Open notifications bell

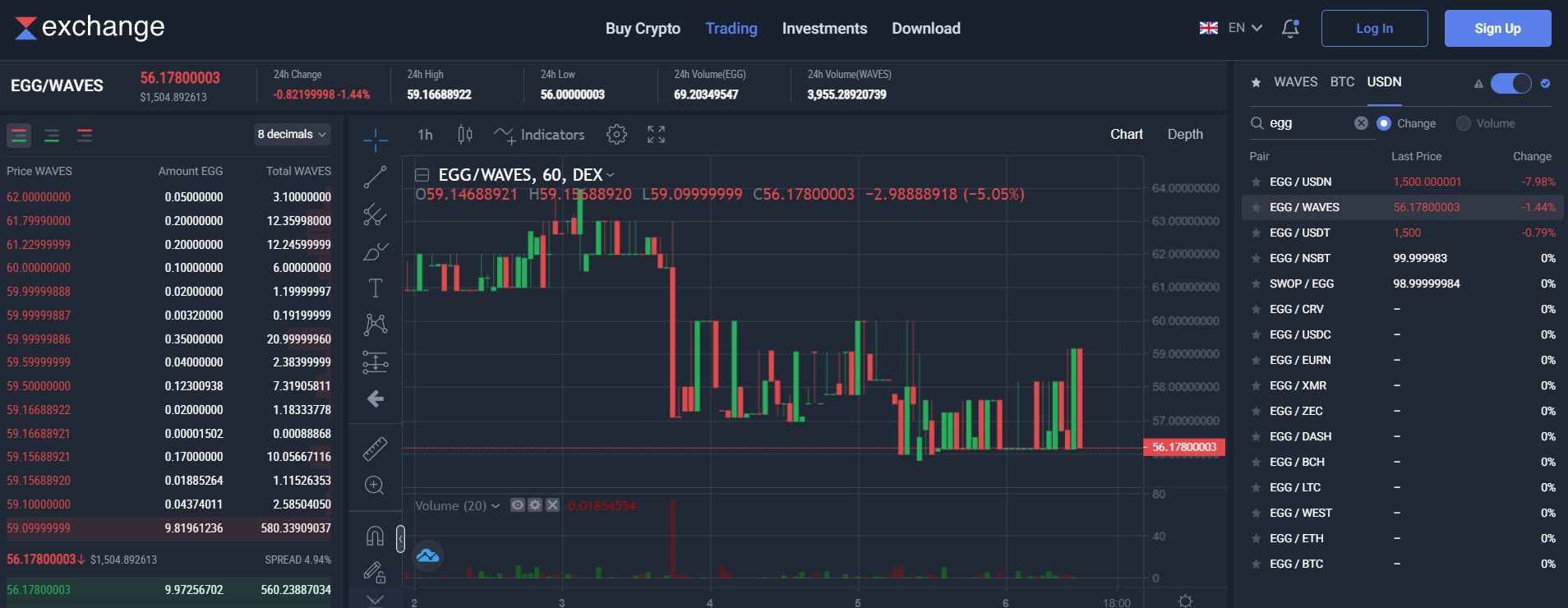coord(1290,29)
